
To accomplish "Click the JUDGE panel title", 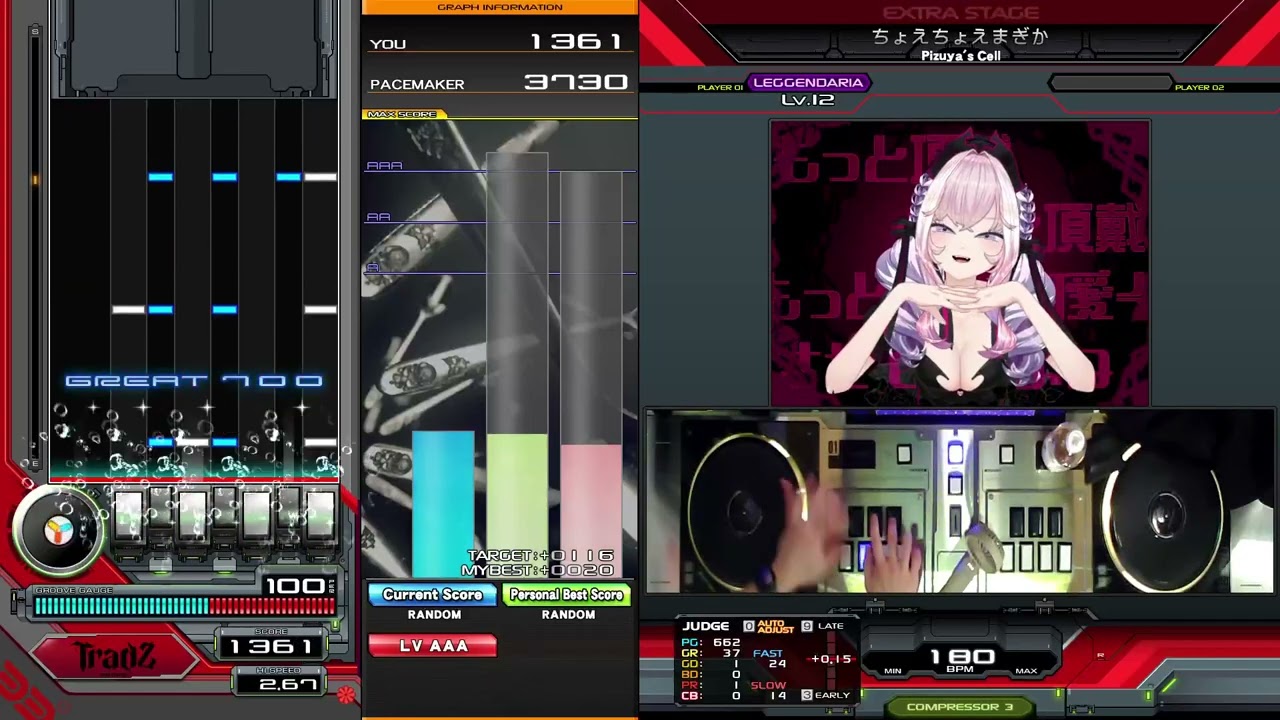I will 706,626.
